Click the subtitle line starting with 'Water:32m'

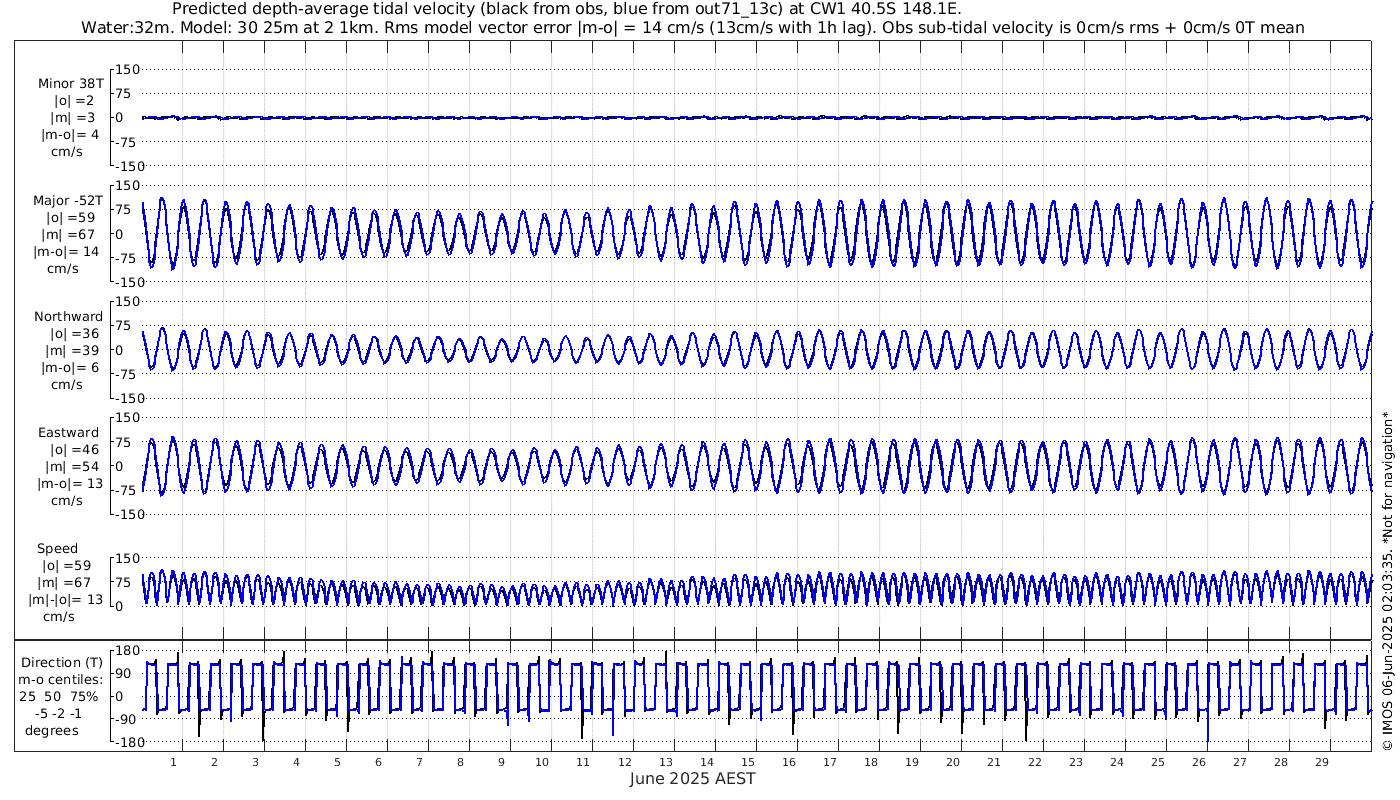(x=692, y=27)
